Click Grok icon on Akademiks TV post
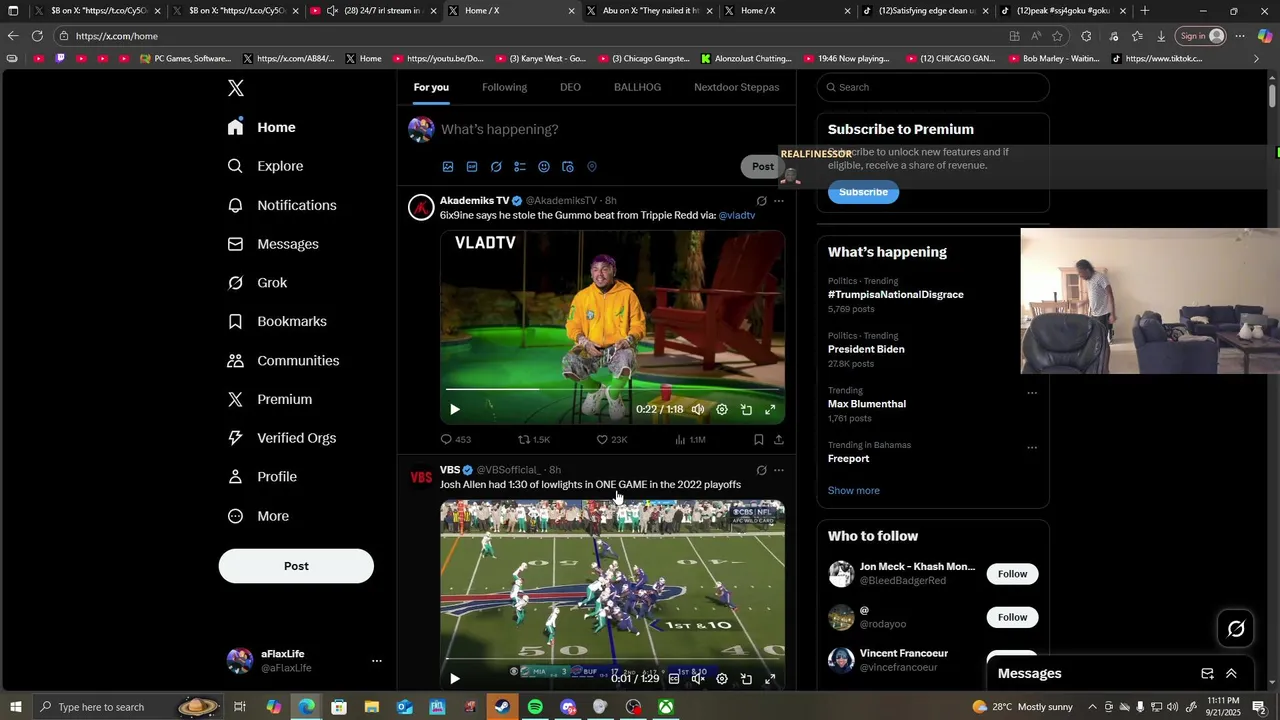The height and width of the screenshot is (720, 1280). pyautogui.click(x=761, y=201)
